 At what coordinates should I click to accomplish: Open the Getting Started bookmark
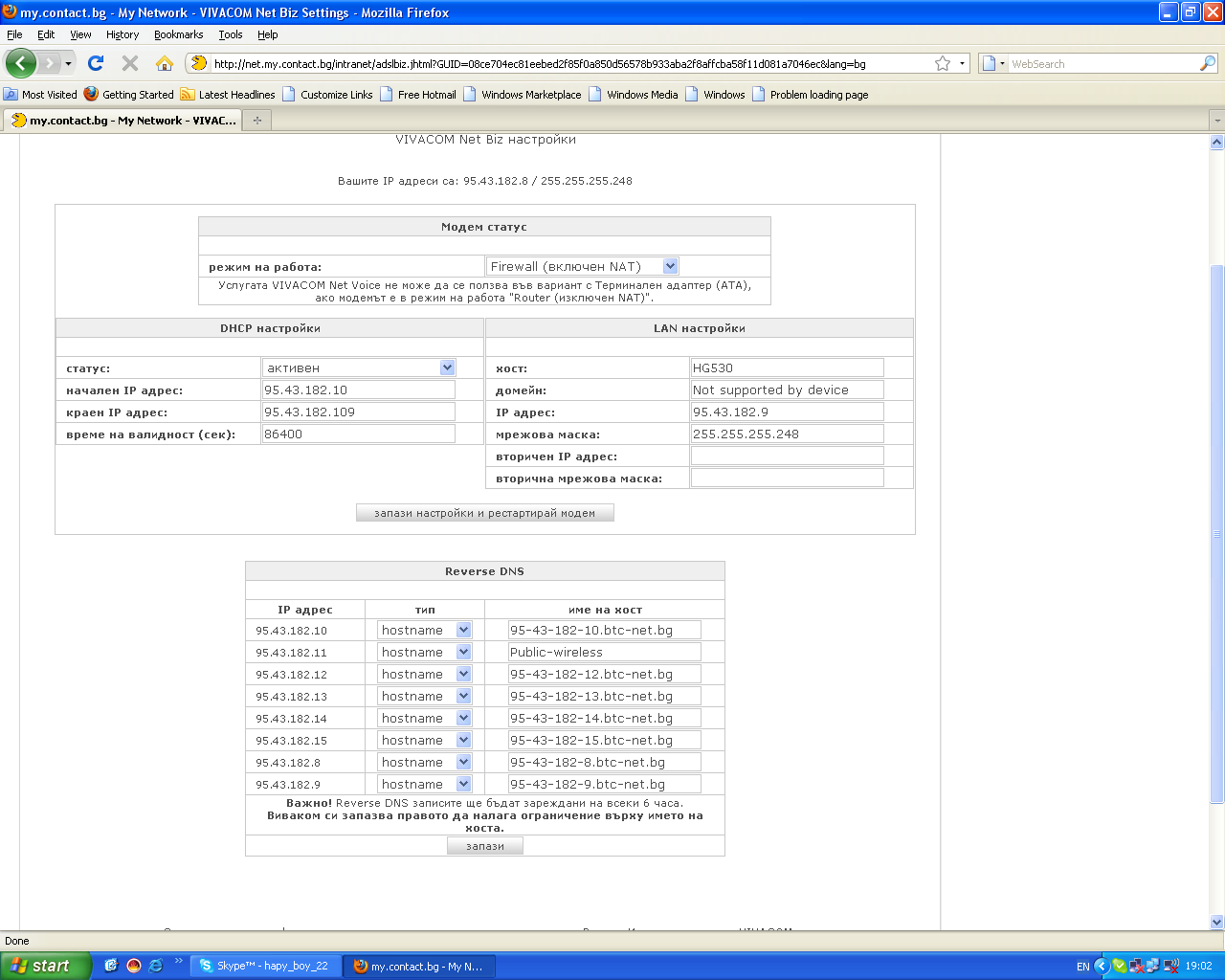(x=129, y=95)
